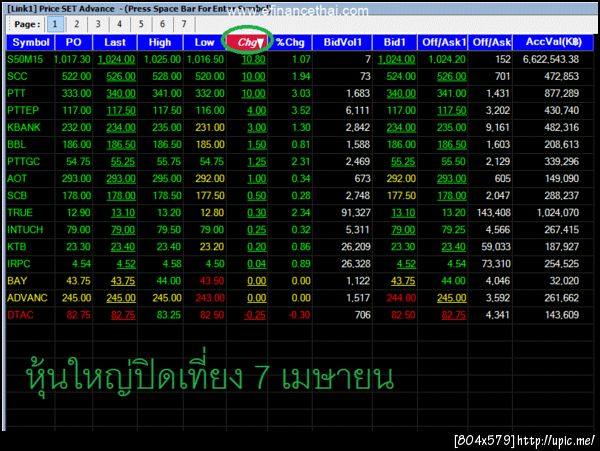The width and height of the screenshot is (600, 451).
Task: Select the AOT symbol
Action: tap(17, 179)
